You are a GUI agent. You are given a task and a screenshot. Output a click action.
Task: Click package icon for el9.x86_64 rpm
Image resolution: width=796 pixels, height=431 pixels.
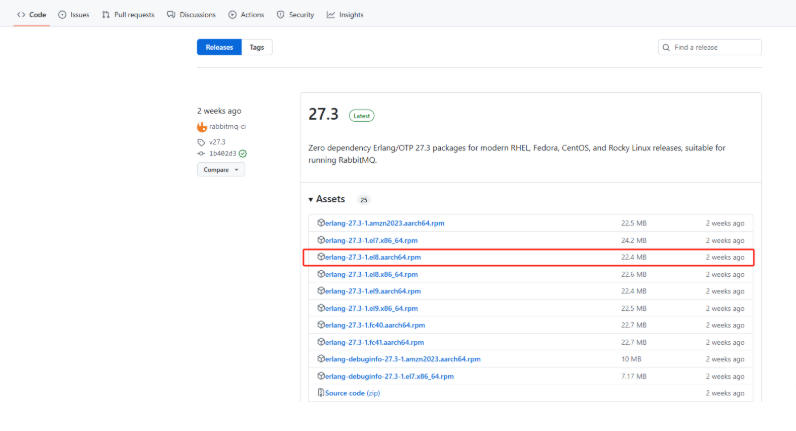point(321,308)
